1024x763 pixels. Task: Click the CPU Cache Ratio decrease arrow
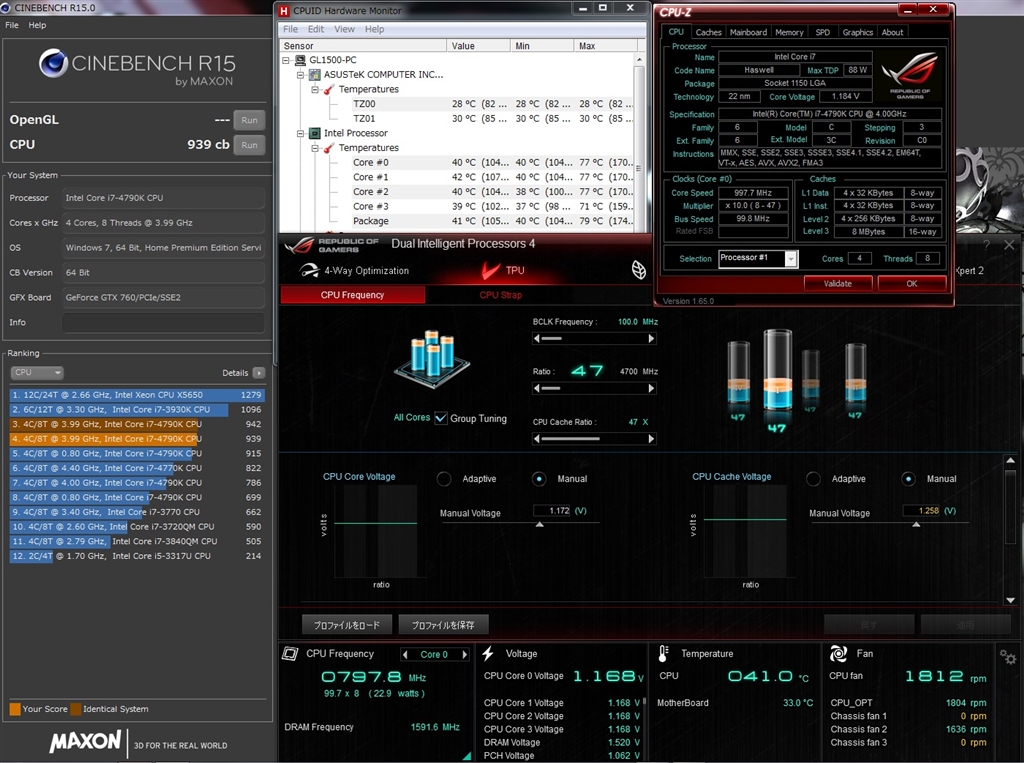(537, 439)
